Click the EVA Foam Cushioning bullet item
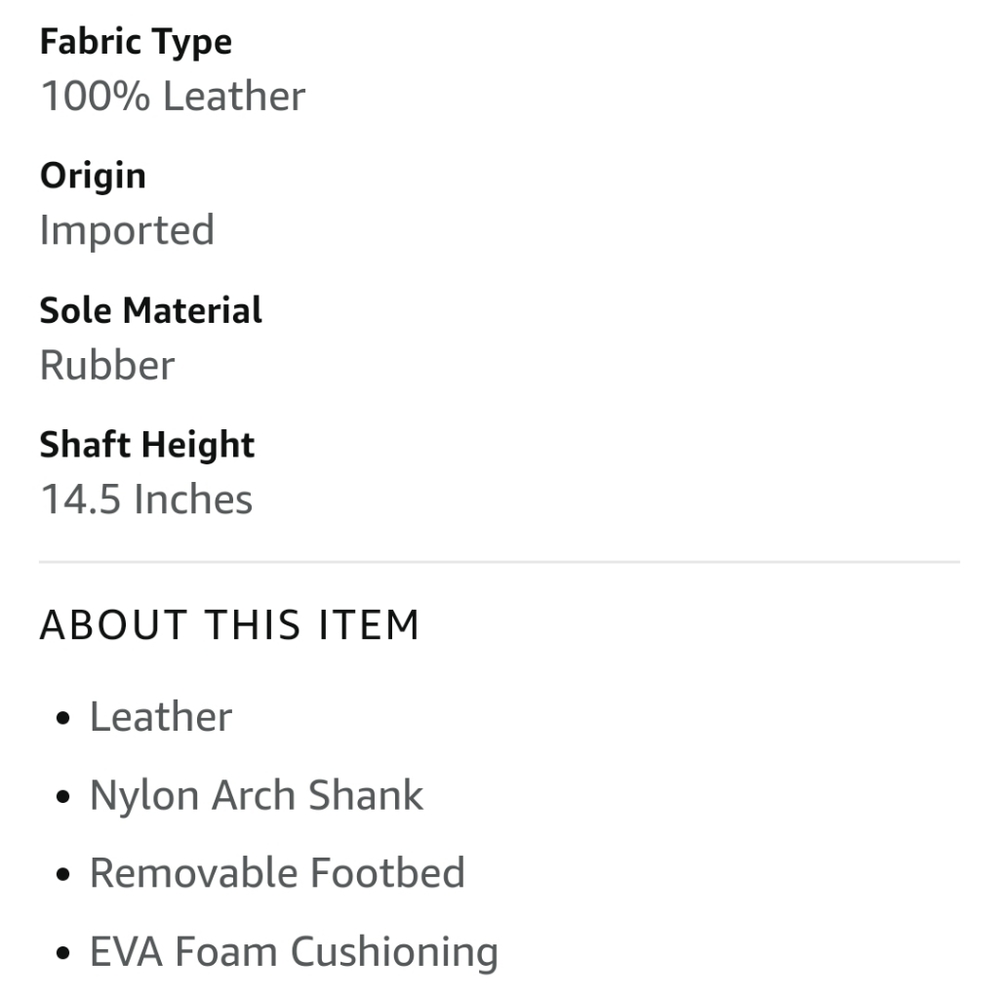Screen dimensions: 999x1000 tap(294, 953)
